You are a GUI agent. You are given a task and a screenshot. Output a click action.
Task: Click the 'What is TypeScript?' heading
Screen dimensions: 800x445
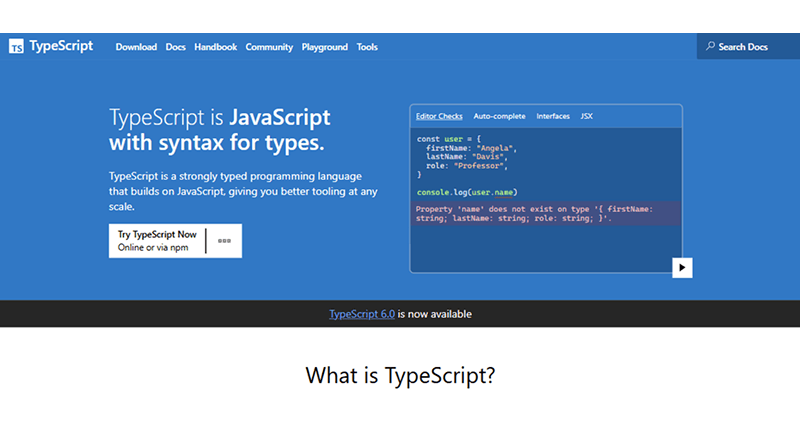pos(400,376)
